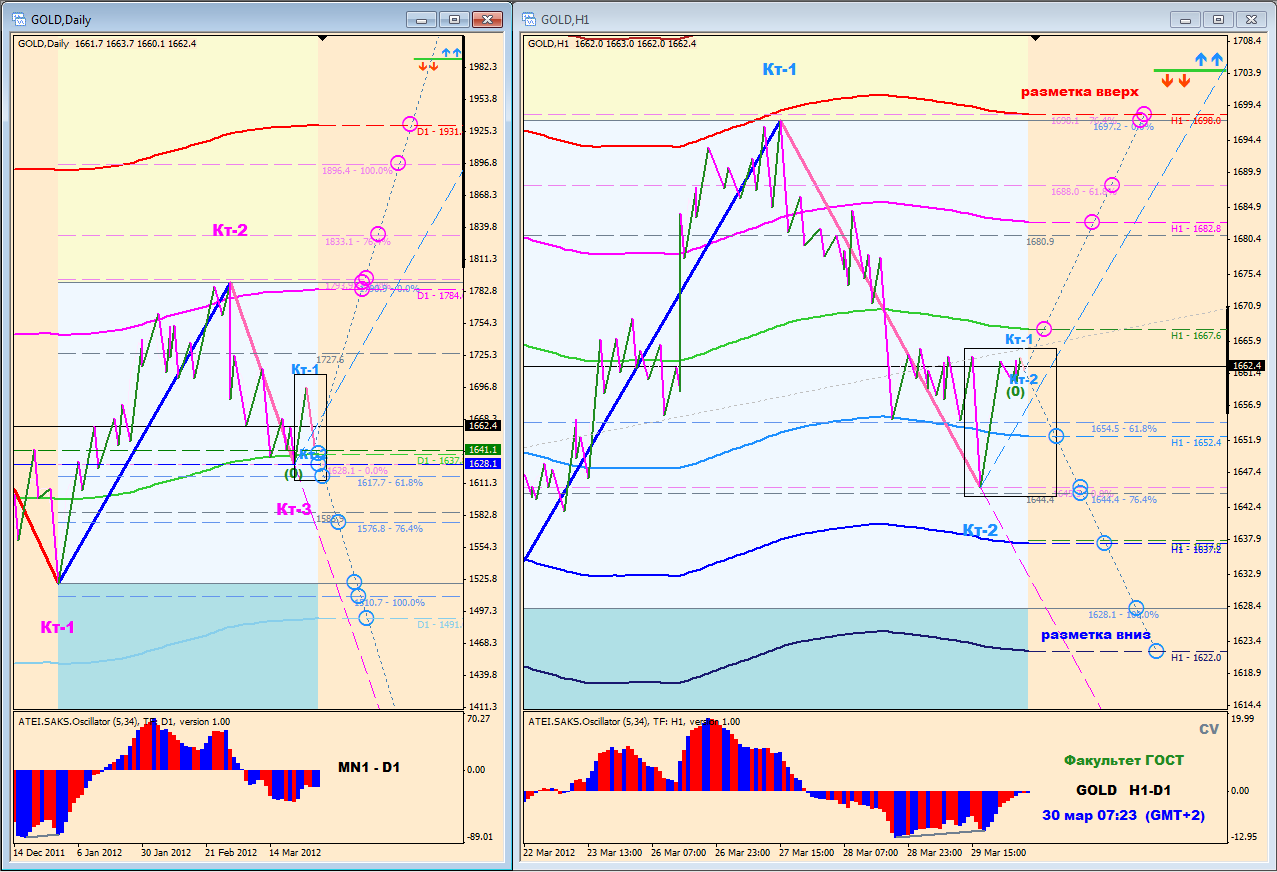The height and width of the screenshot is (872, 1277).
Task: Click the MN1 - D1 label
Action: [368, 767]
